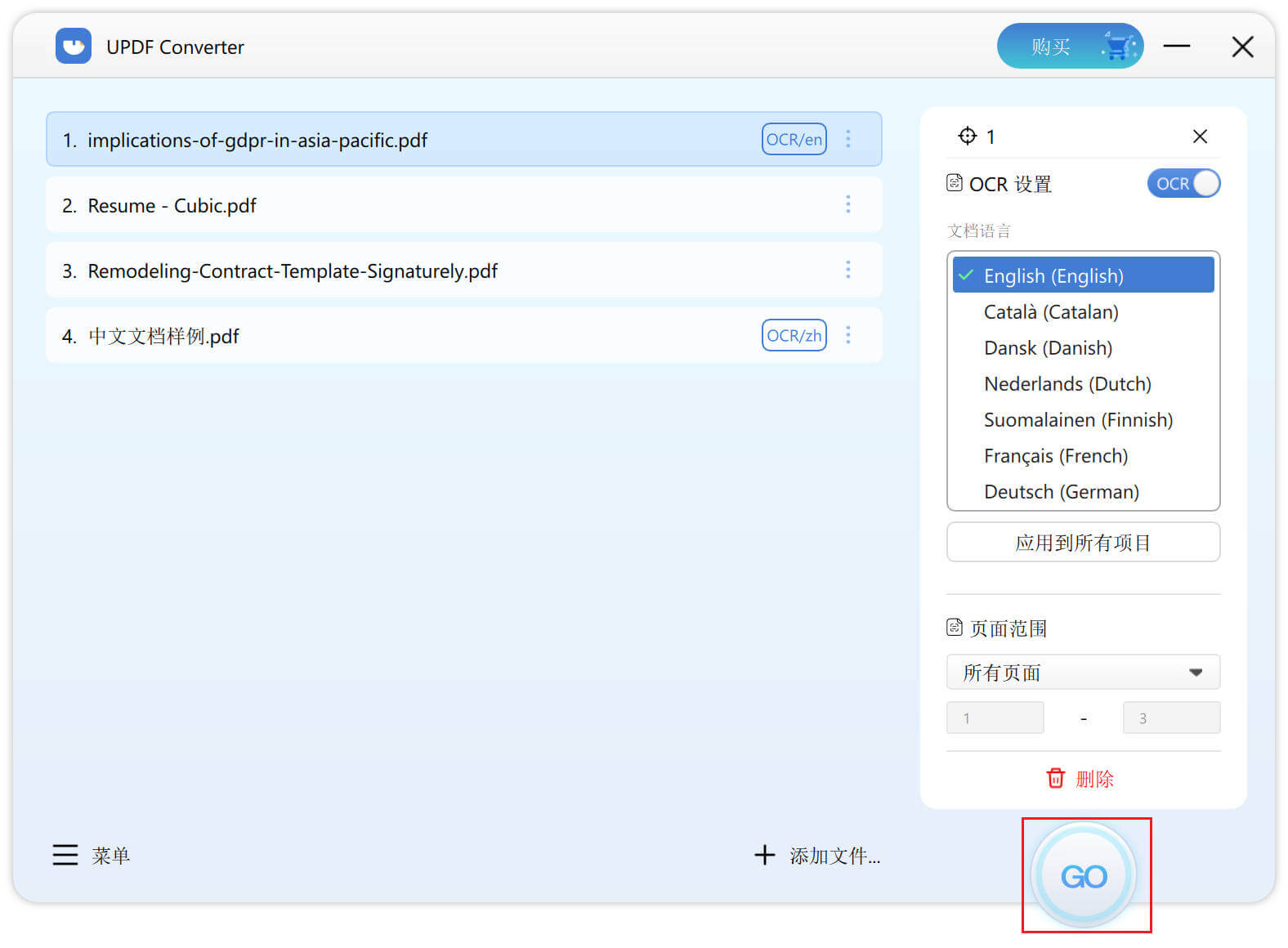Minimize the UPDF Converter window
1288x948 pixels.
1176,47
